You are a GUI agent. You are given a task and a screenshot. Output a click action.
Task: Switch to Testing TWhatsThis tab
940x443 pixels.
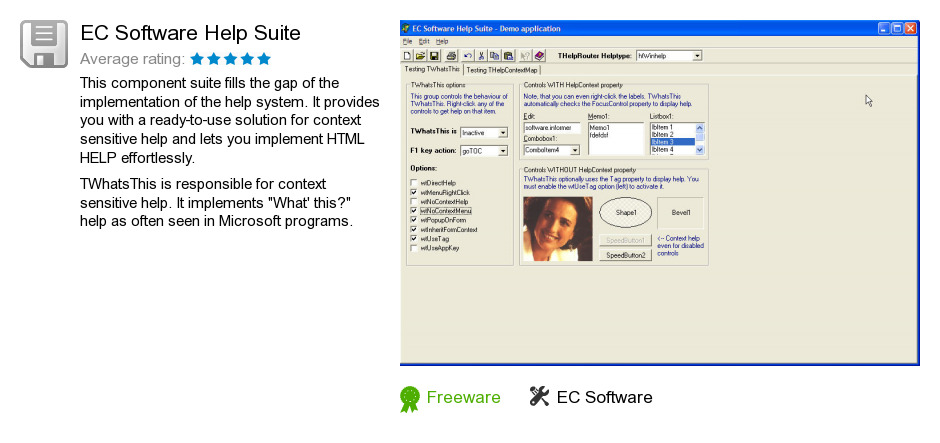click(x=432, y=70)
